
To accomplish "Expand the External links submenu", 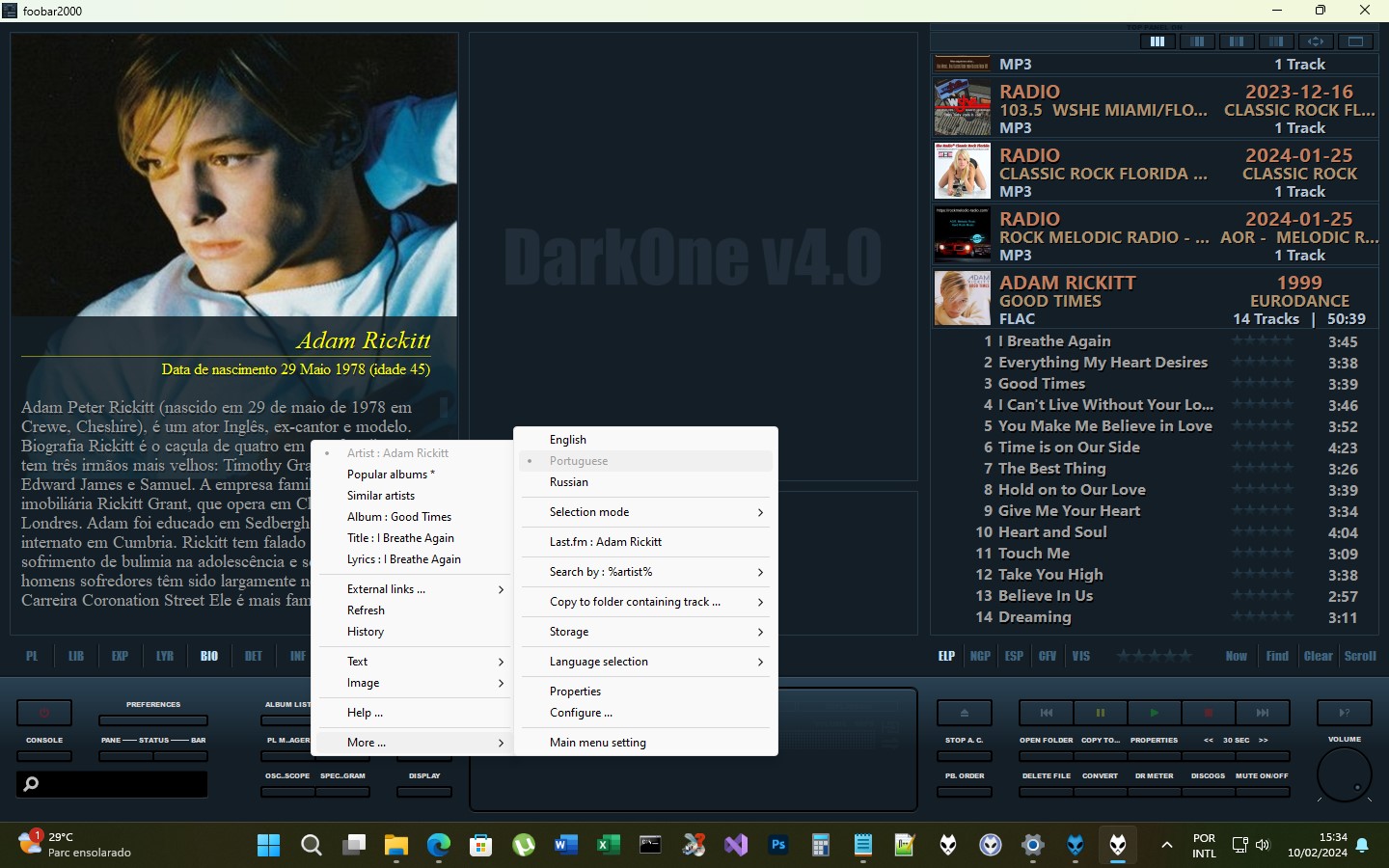I will click(413, 589).
